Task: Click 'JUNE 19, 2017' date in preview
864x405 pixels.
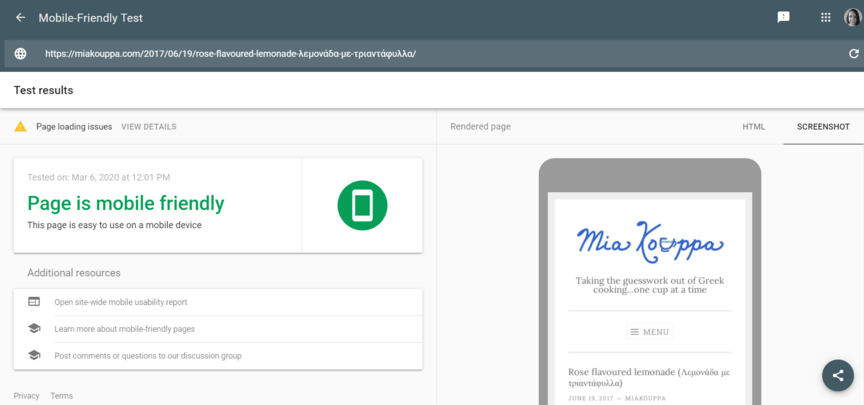Action: pyautogui.click(x=589, y=398)
